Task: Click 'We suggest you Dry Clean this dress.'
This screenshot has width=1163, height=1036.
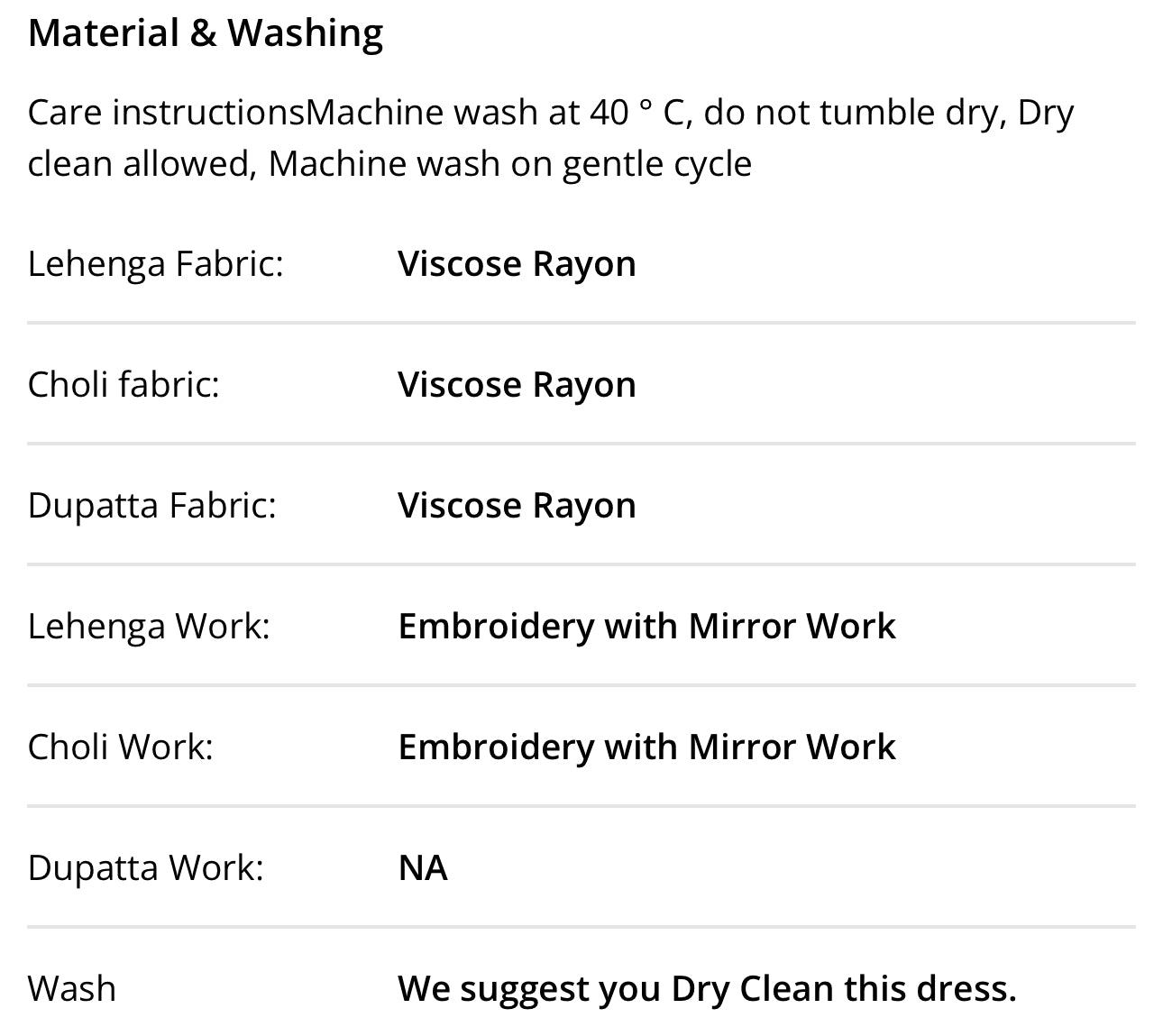Action: click(707, 989)
